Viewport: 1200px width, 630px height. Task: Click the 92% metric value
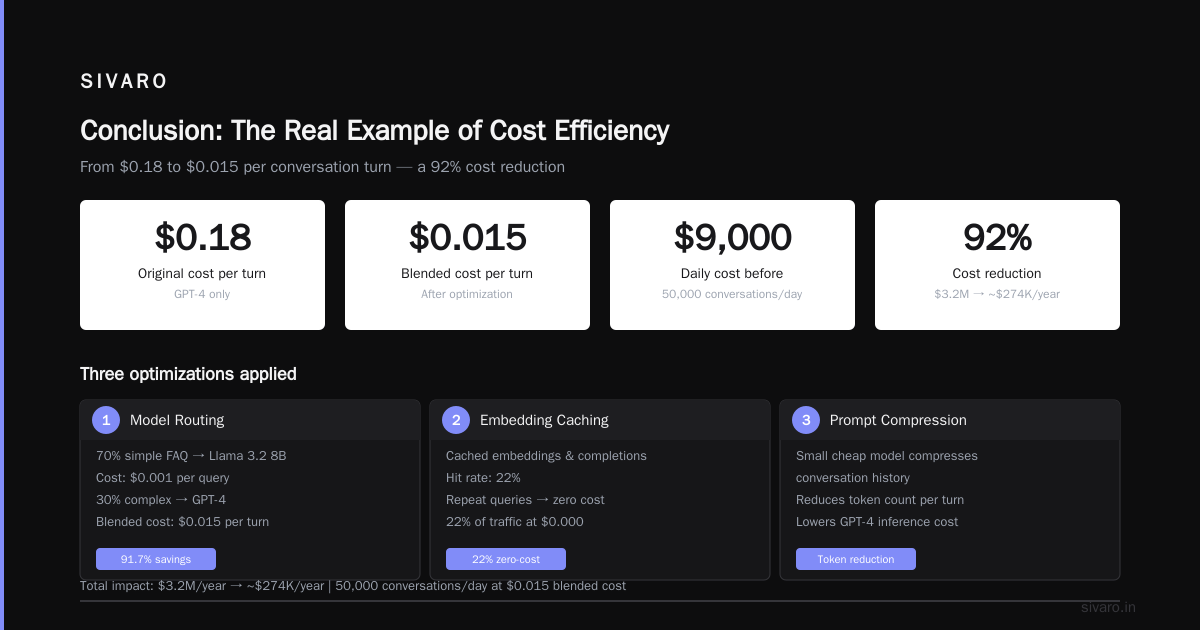pos(997,237)
